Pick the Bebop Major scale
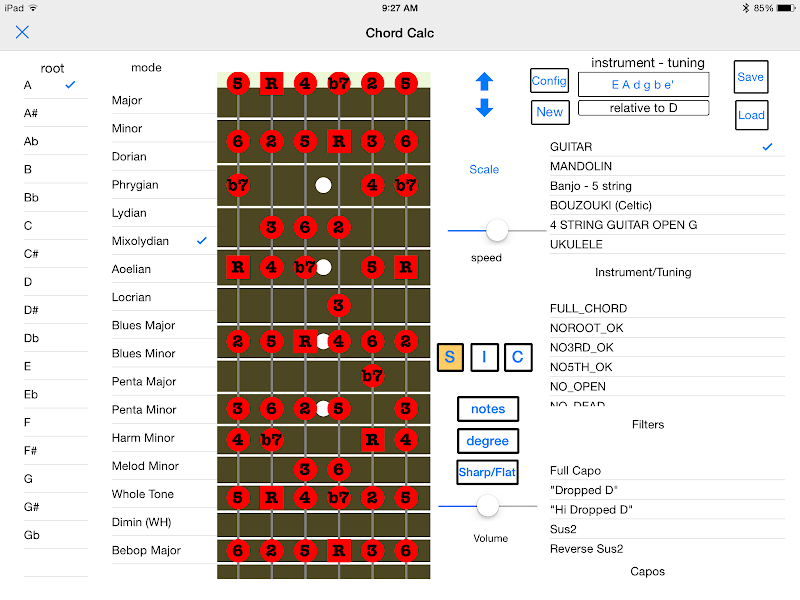Viewport: 800px width, 600px height. point(163,551)
